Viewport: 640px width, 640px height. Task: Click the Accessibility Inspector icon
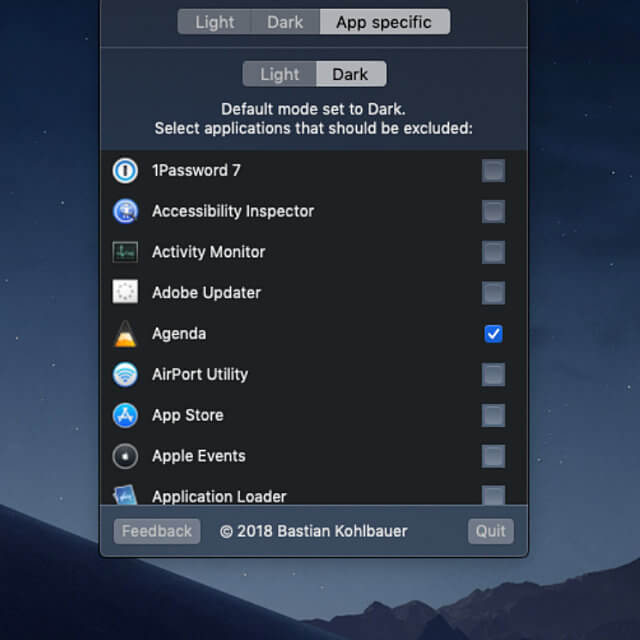[x=125, y=211]
